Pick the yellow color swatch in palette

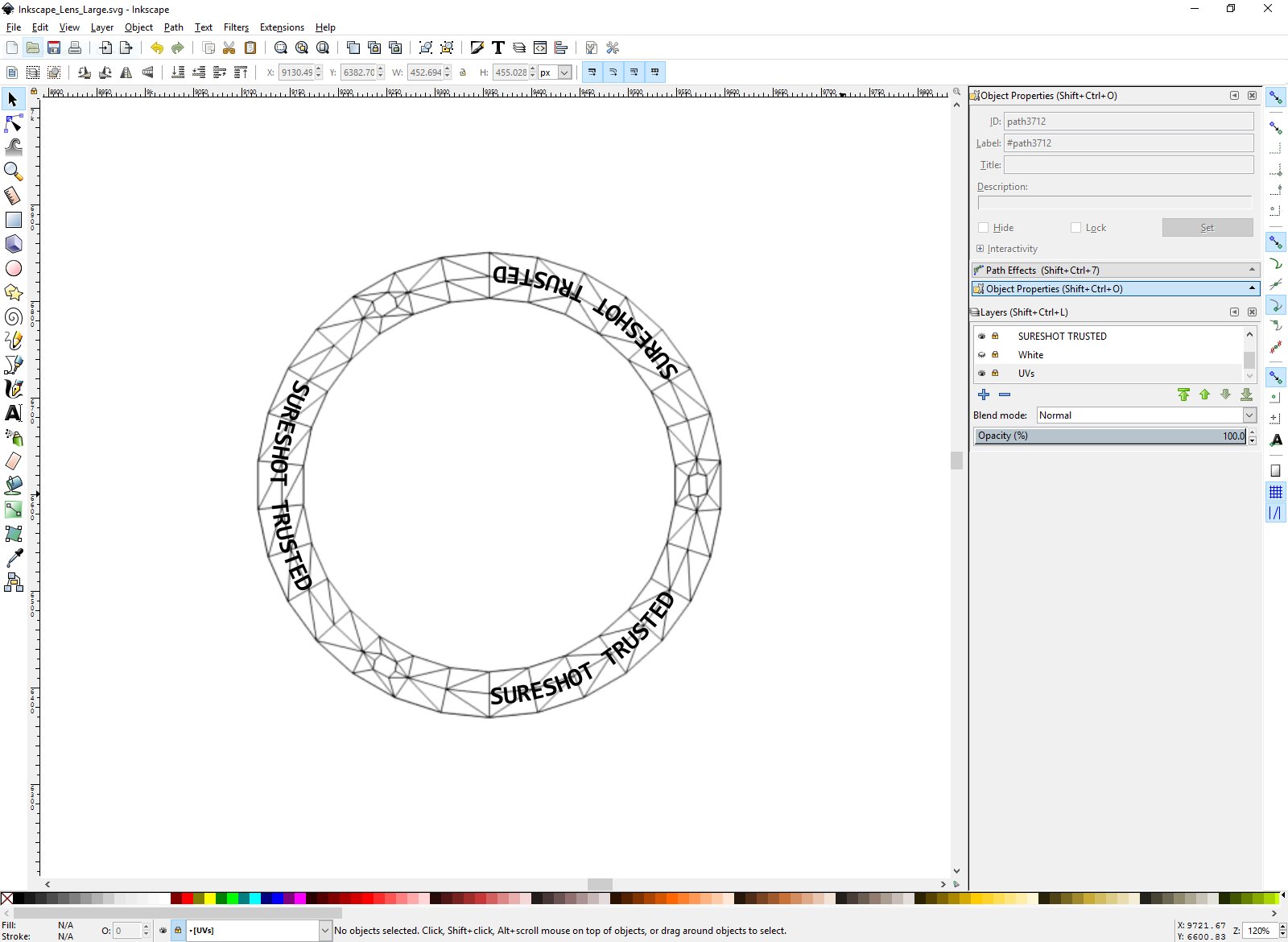[x=210, y=899]
